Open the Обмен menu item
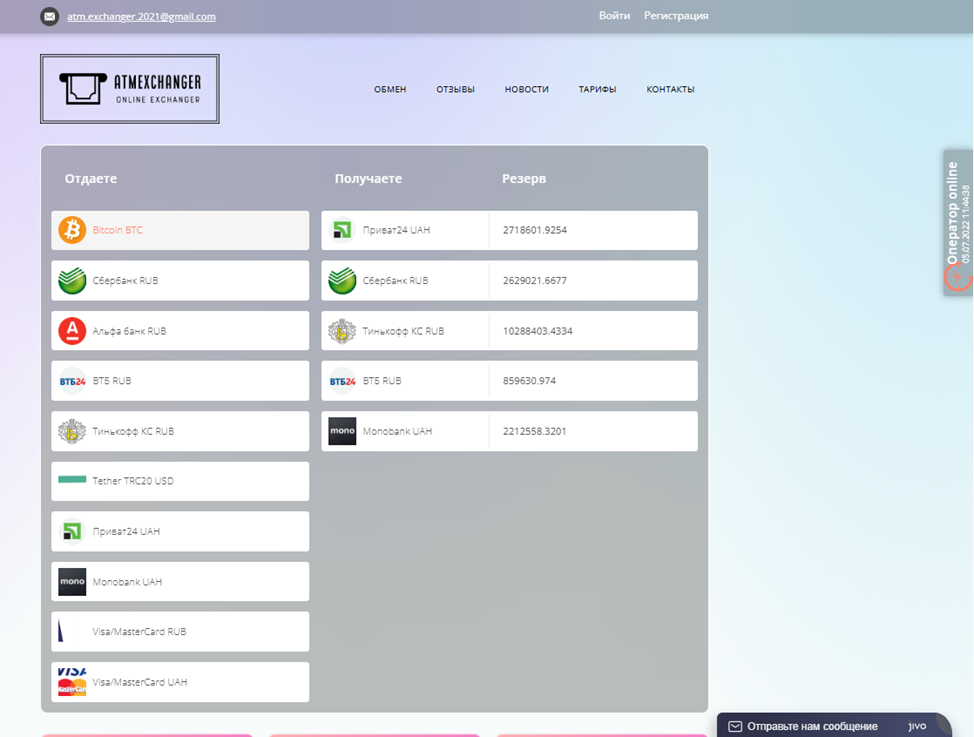 pos(390,90)
